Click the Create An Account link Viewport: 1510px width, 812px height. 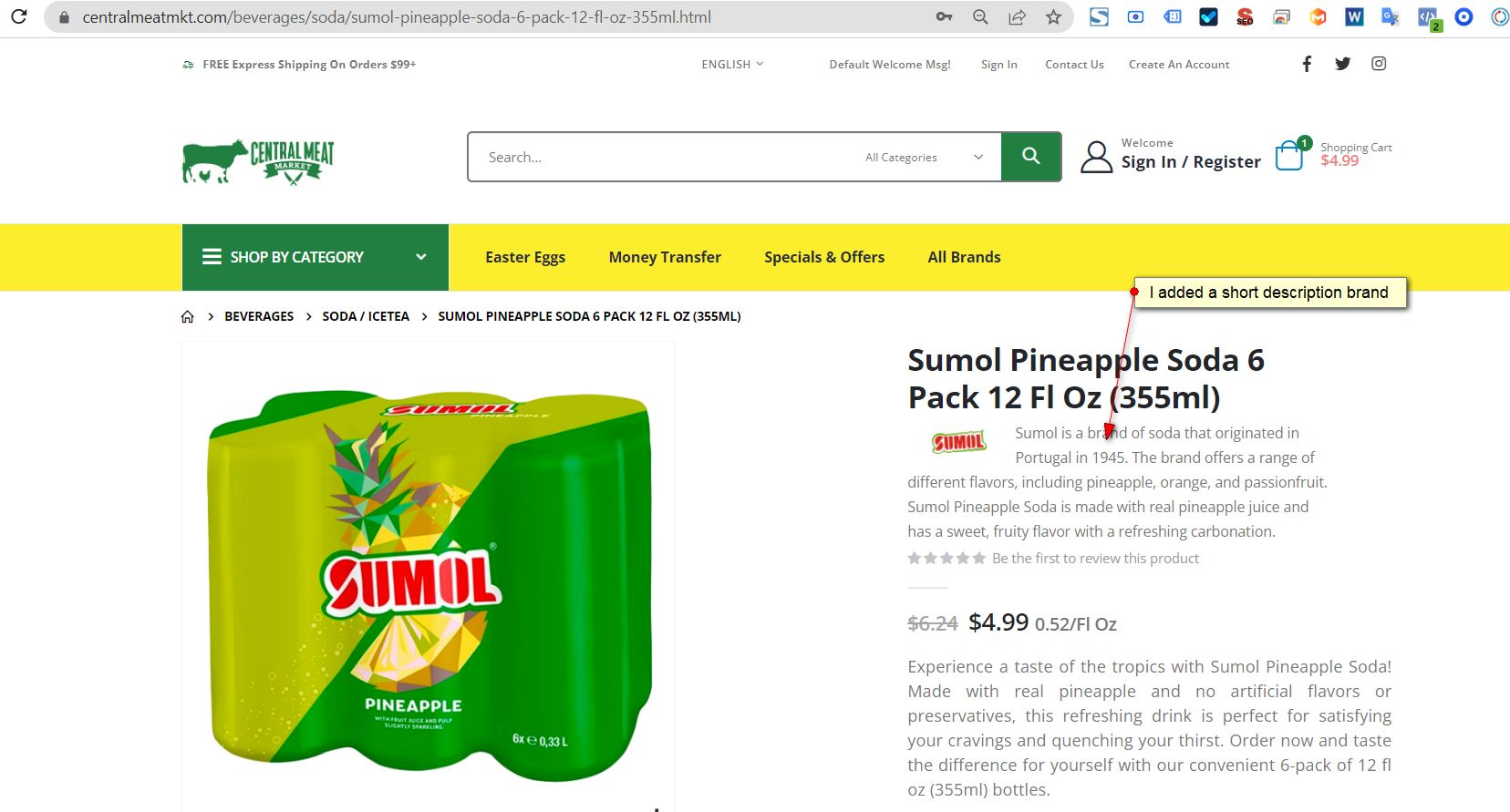coord(1179,65)
